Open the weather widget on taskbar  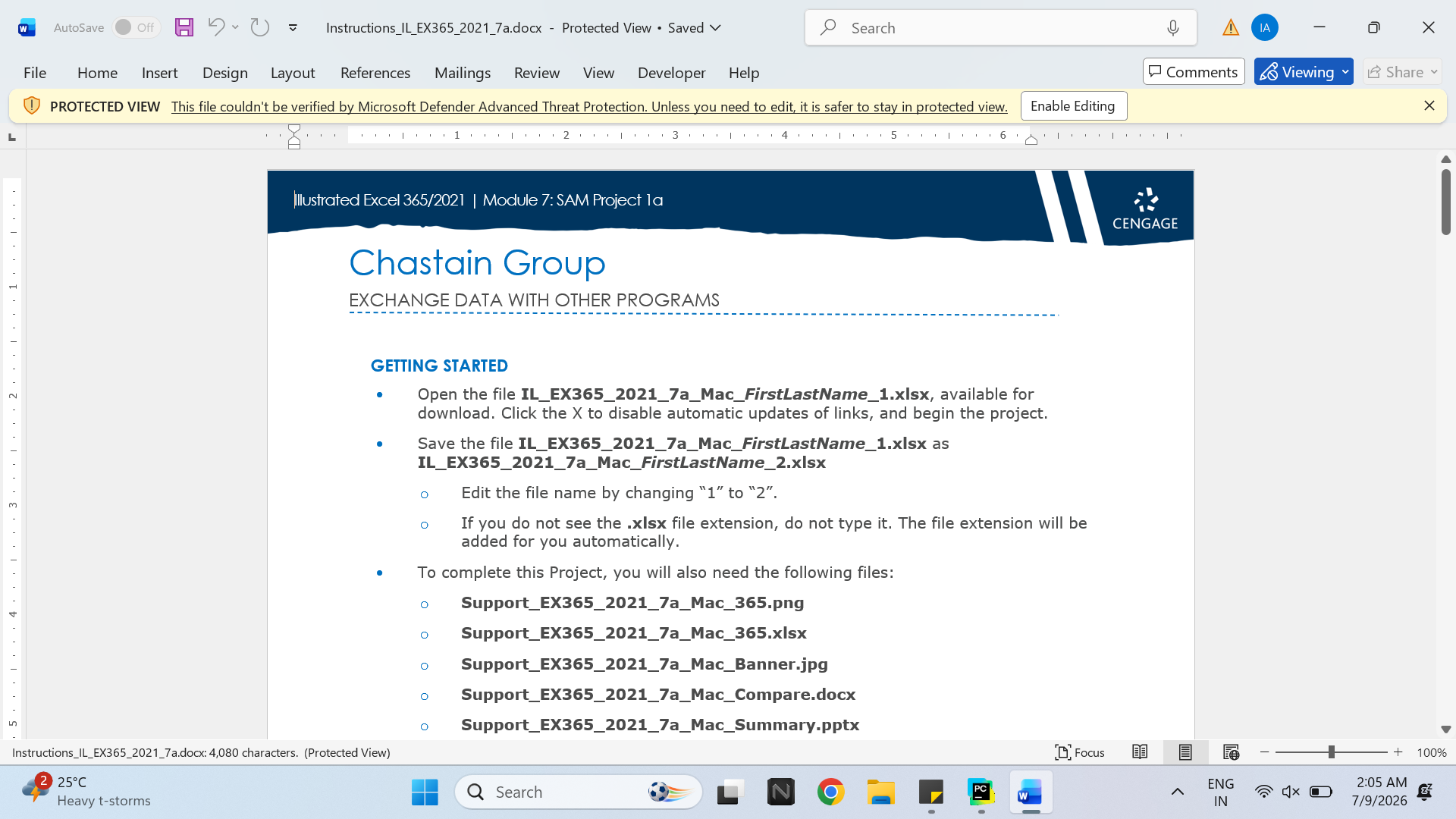(86, 792)
